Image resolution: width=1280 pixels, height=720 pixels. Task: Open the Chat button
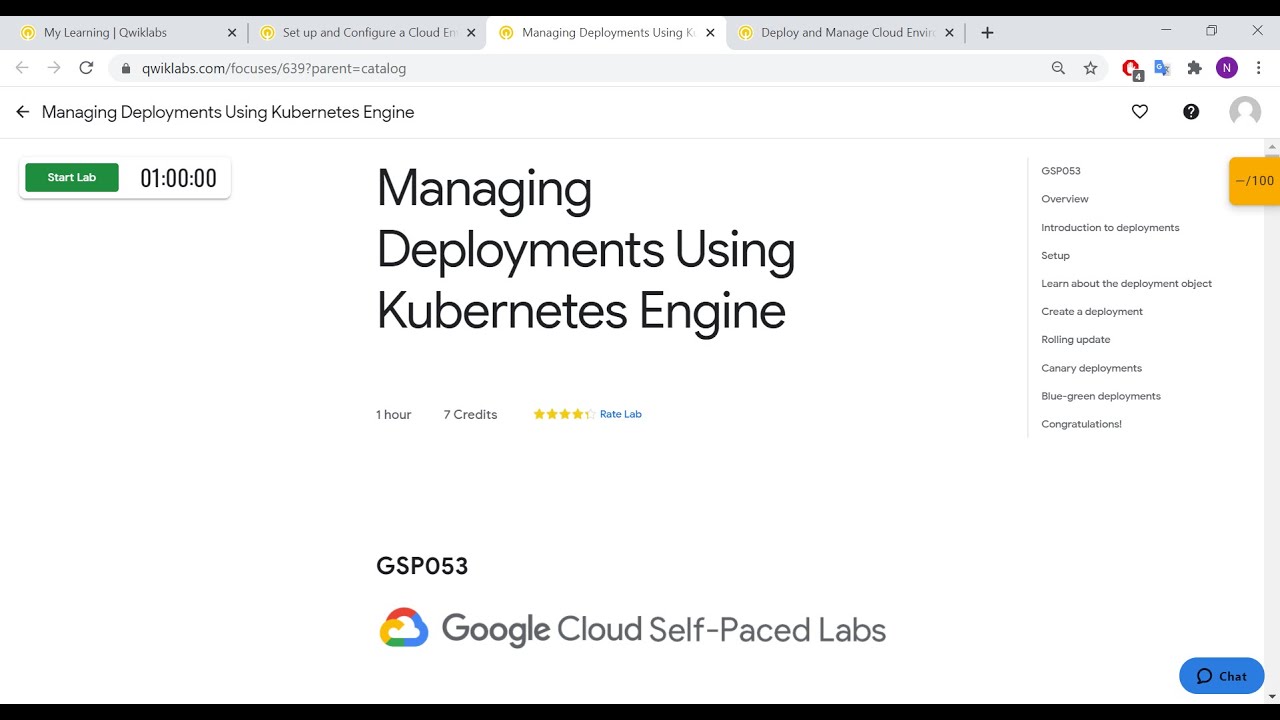click(1222, 676)
